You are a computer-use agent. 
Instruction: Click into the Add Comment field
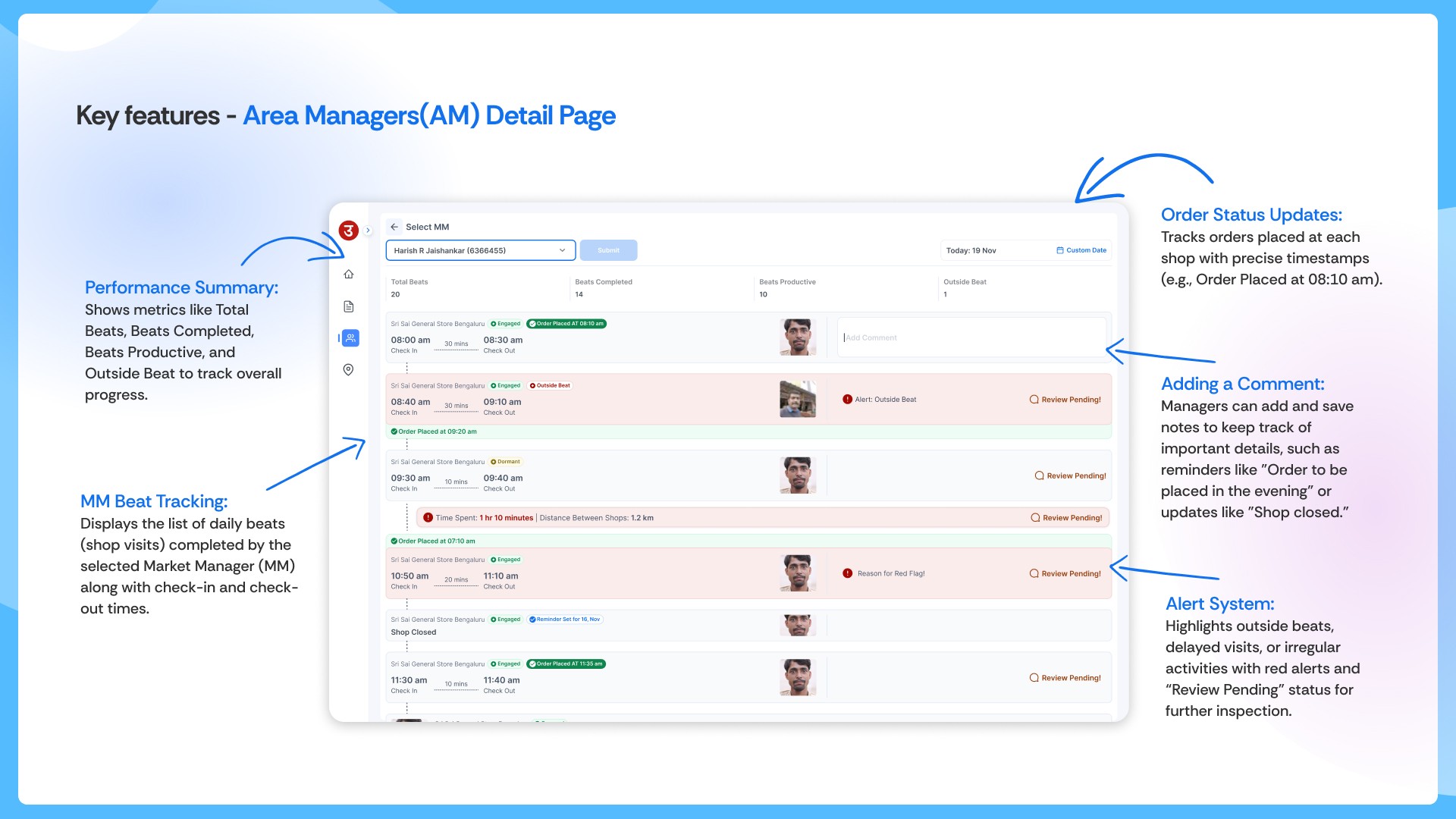(971, 337)
